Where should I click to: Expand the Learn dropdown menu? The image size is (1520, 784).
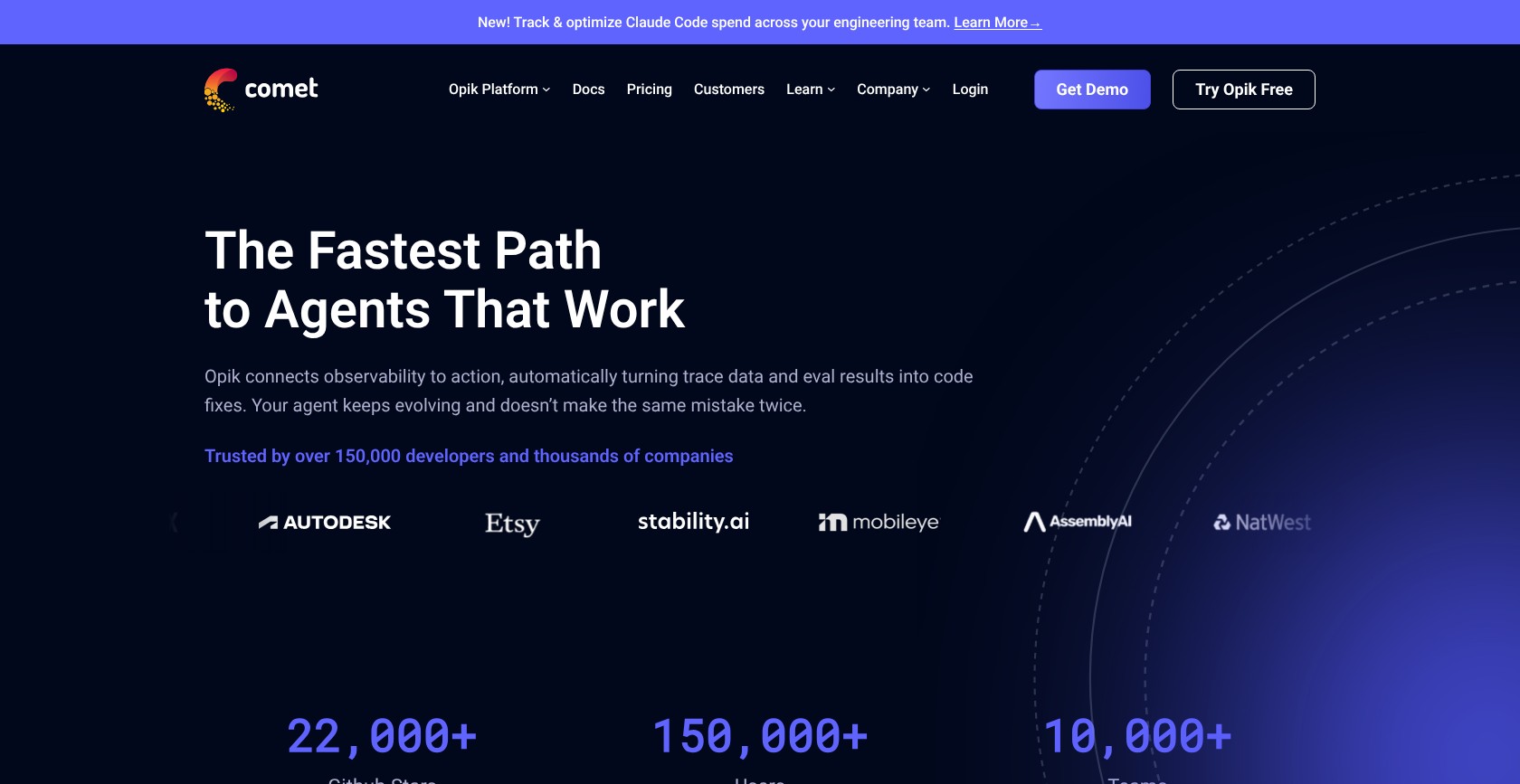click(x=811, y=90)
